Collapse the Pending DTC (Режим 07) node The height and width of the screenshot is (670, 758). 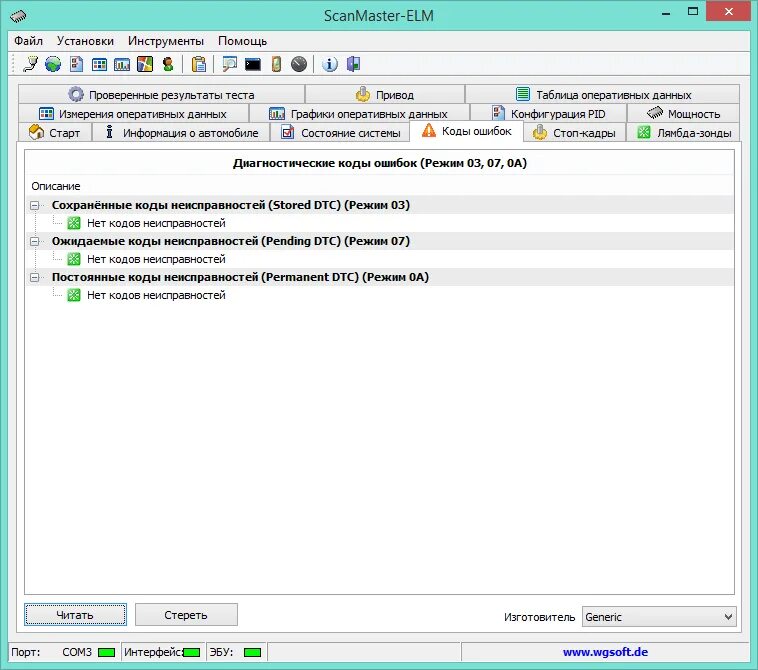tap(34, 241)
